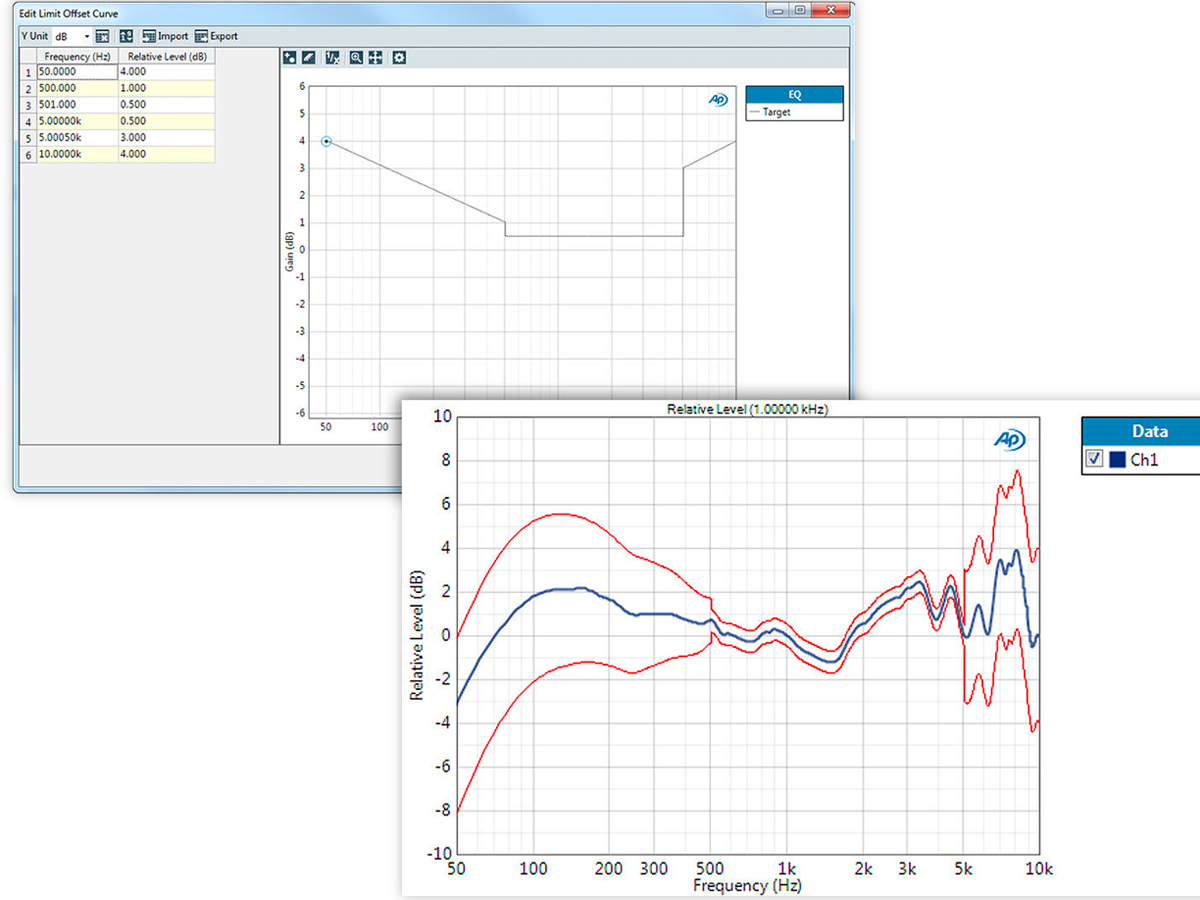1200x900 pixels.
Task: Click the sort rows icon before Import
Action: 127,36
